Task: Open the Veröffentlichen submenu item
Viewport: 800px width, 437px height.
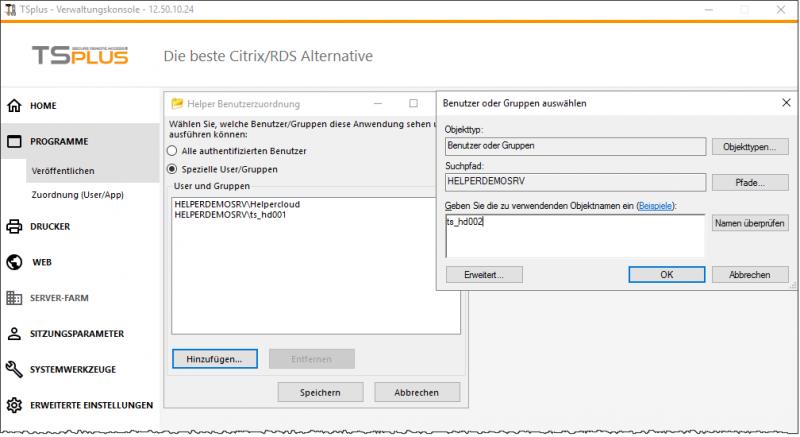Action: coord(63,171)
